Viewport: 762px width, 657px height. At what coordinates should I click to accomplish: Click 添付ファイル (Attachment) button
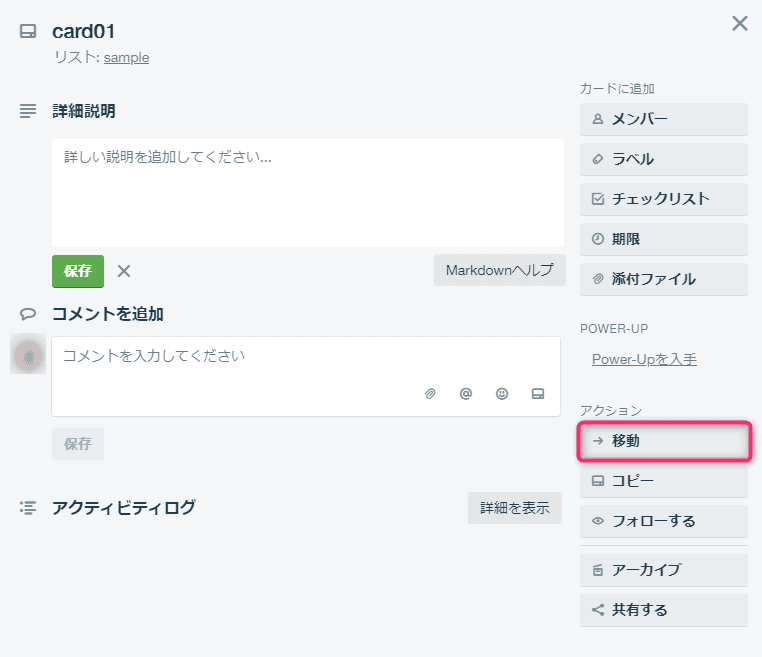coord(663,279)
